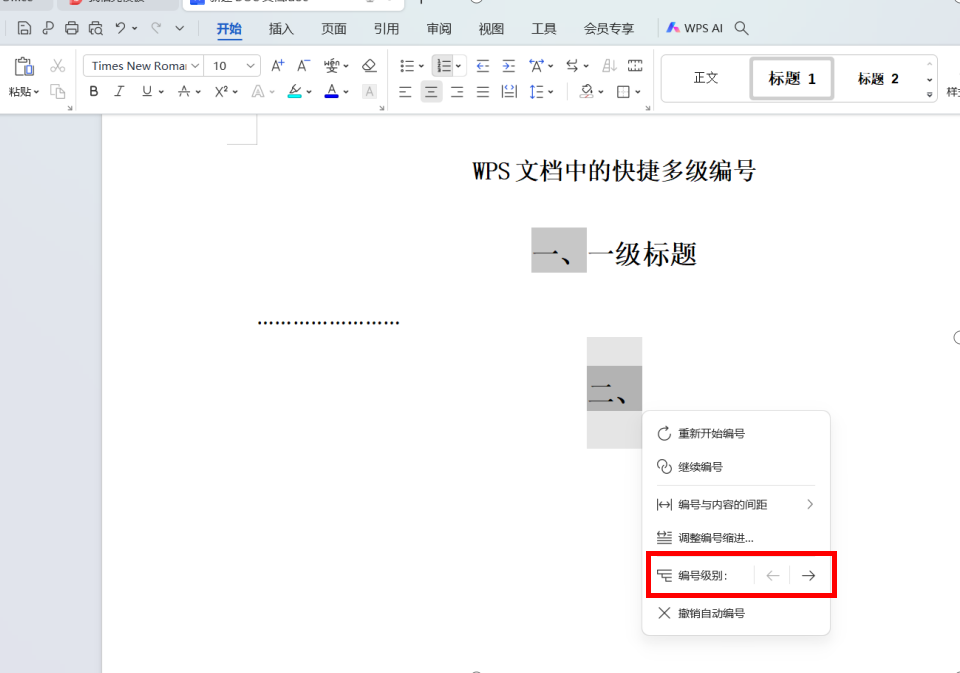Viewport: 960px width, 673px height.
Task: Click the WPS AI button
Action: coord(695,28)
